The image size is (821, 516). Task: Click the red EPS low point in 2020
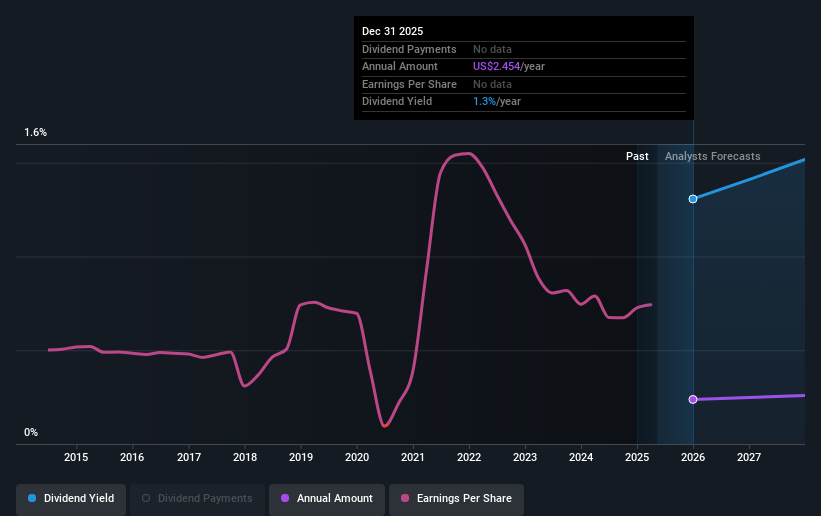pyautogui.click(x=384, y=425)
